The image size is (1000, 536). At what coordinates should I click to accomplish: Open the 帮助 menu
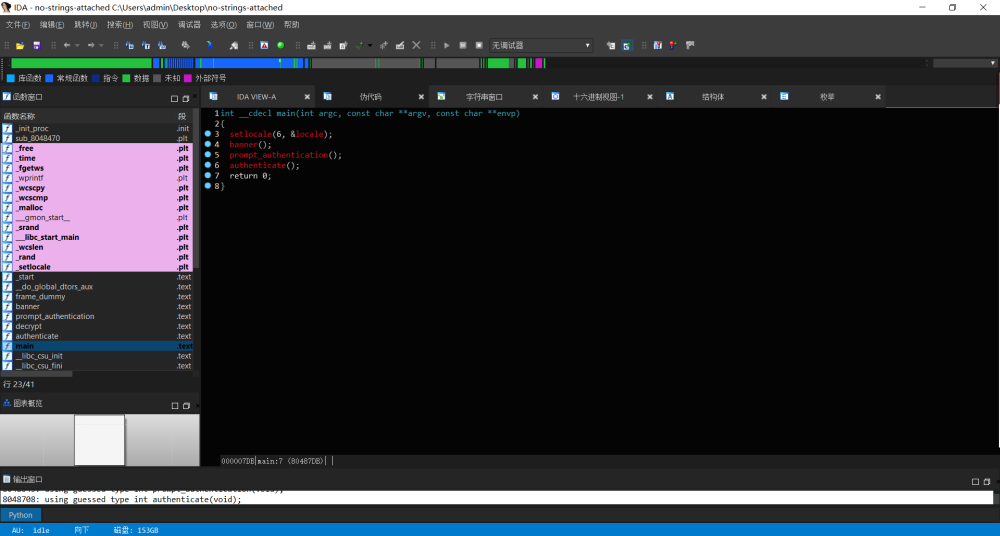click(x=291, y=24)
